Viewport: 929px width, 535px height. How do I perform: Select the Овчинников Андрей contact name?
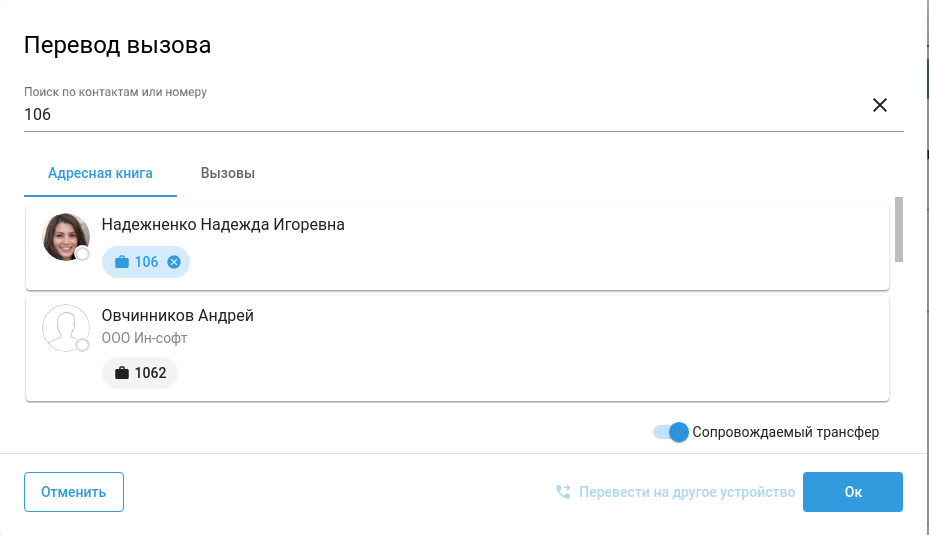178,316
